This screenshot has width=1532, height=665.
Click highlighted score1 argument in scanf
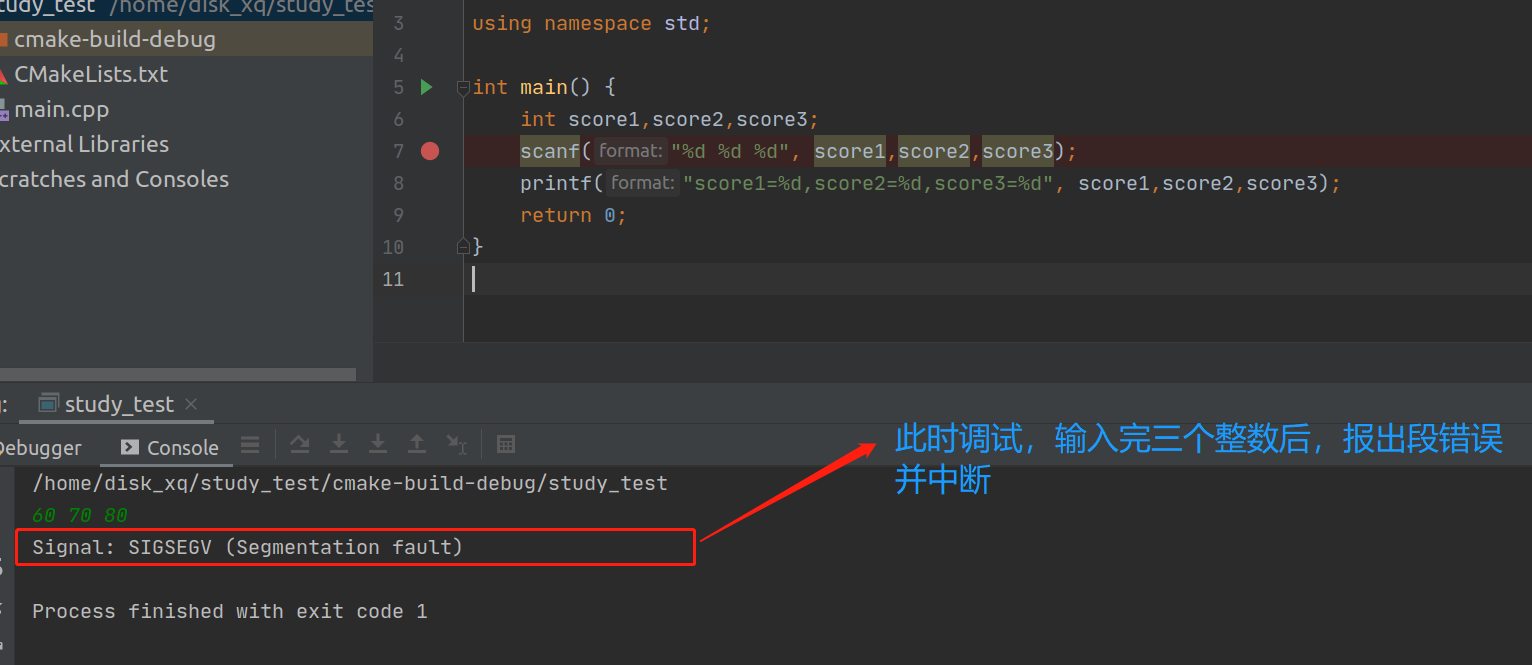tap(850, 151)
